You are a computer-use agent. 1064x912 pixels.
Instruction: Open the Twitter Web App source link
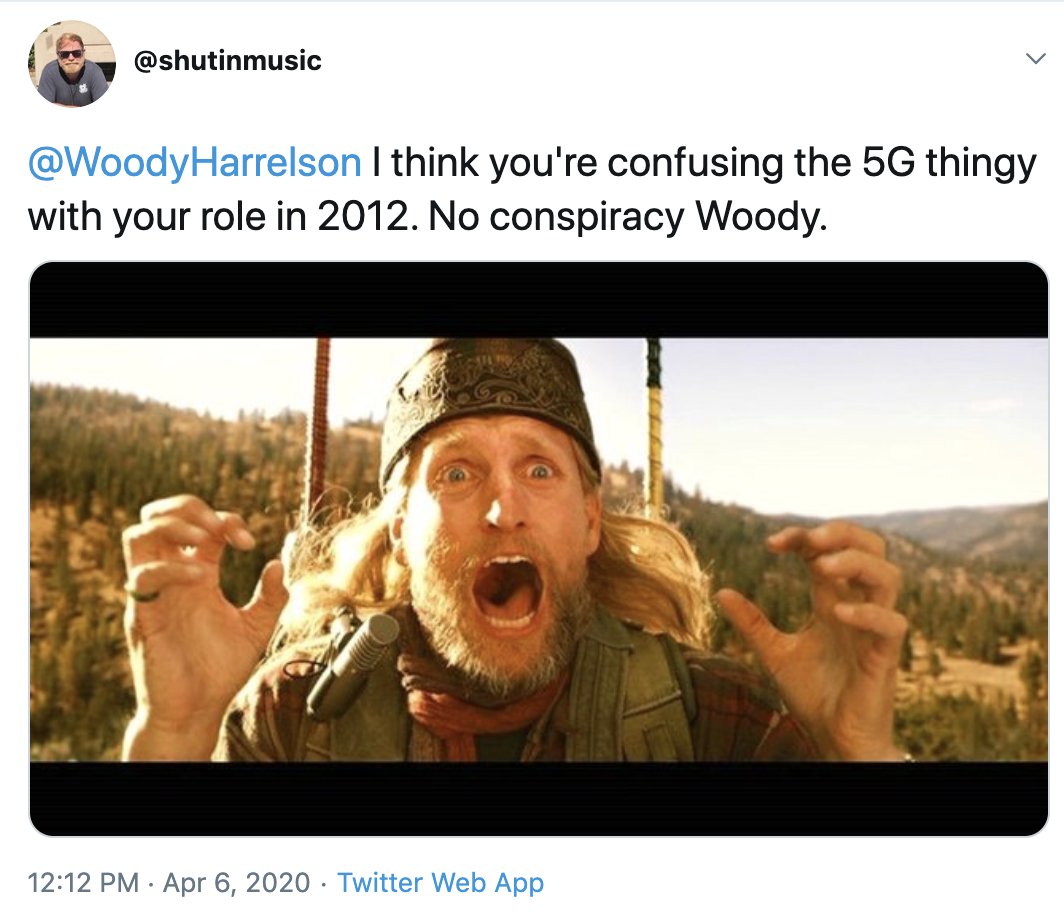[x=440, y=883]
